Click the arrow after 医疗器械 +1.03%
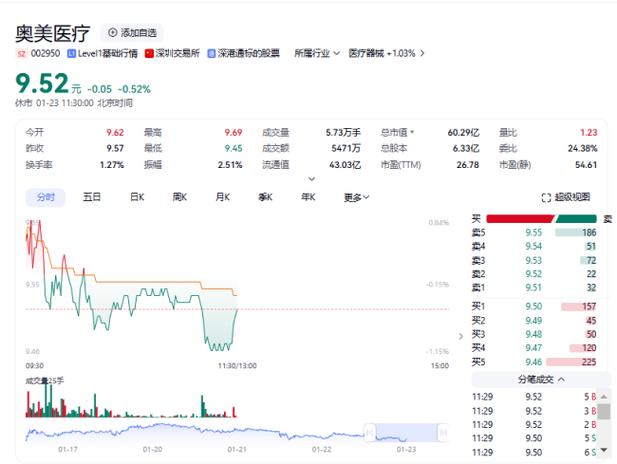Image resolution: width=617 pixels, height=464 pixels. pos(422,53)
